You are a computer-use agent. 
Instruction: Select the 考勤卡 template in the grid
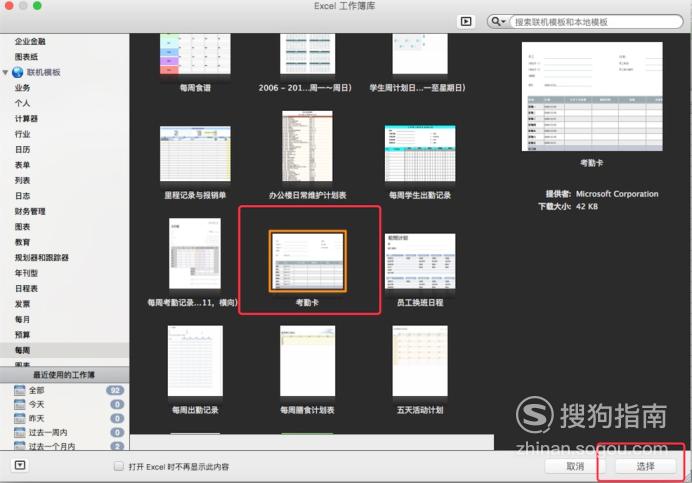pos(308,261)
